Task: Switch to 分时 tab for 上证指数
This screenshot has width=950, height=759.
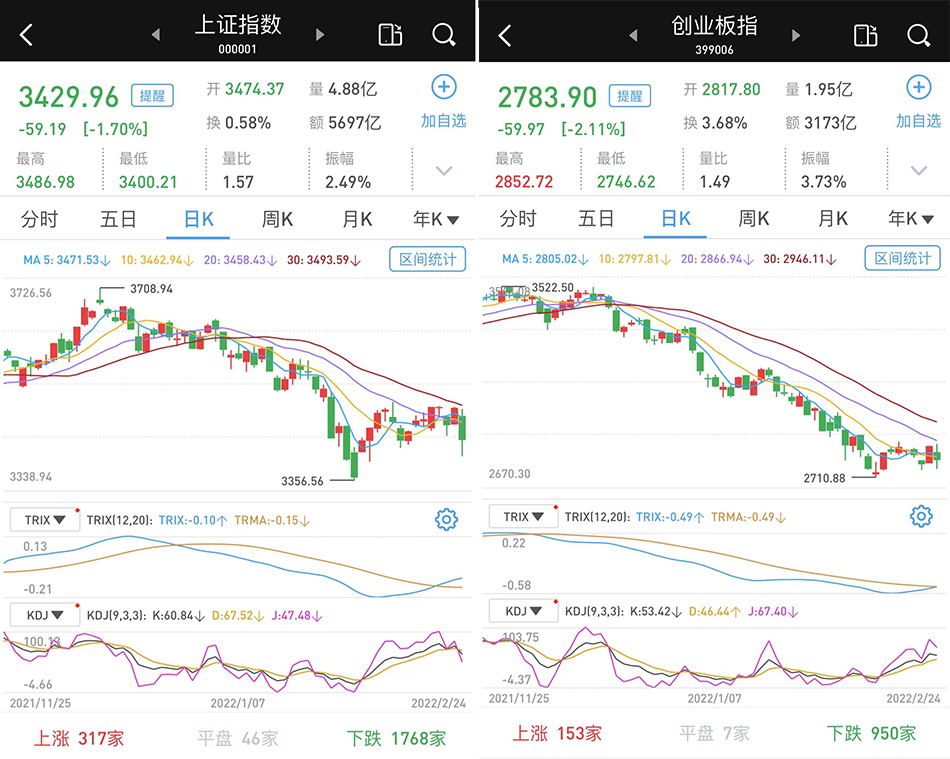Action: click(x=39, y=219)
